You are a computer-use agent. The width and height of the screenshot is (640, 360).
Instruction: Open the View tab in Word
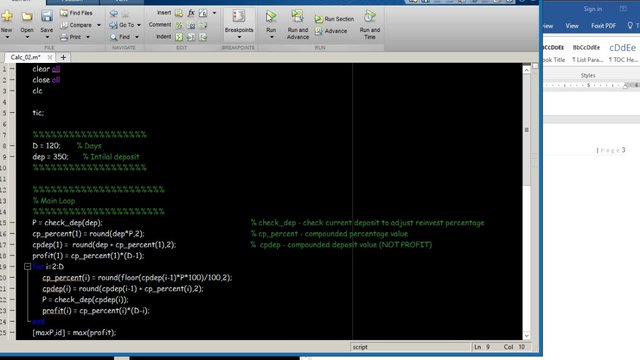pyautogui.click(x=572, y=26)
